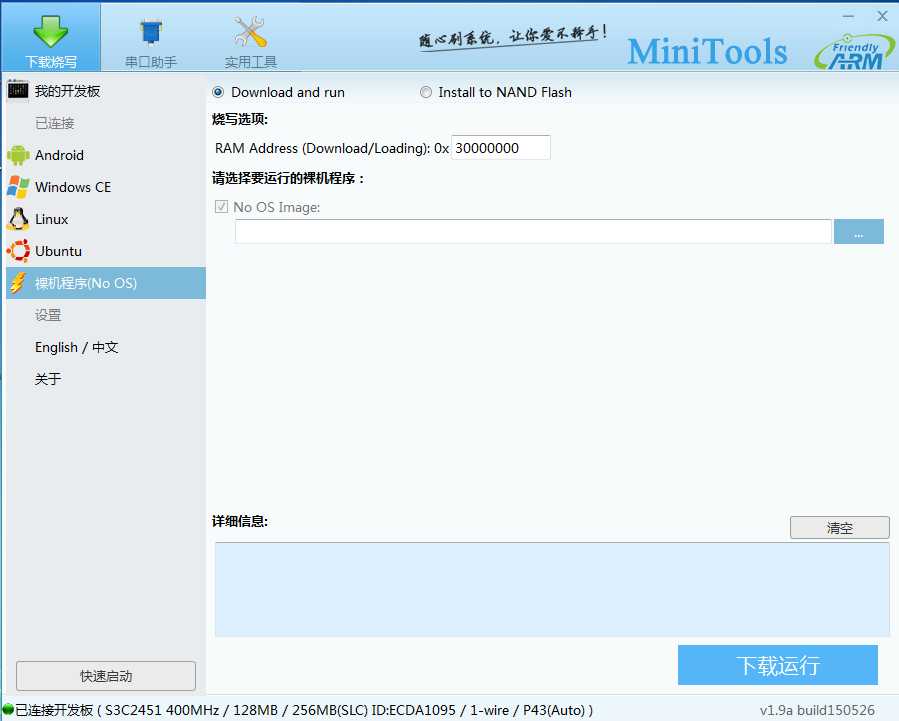Image resolution: width=899 pixels, height=721 pixels.
Task: Select 我的开发板 in the sidebar
Action: pyautogui.click(x=105, y=91)
